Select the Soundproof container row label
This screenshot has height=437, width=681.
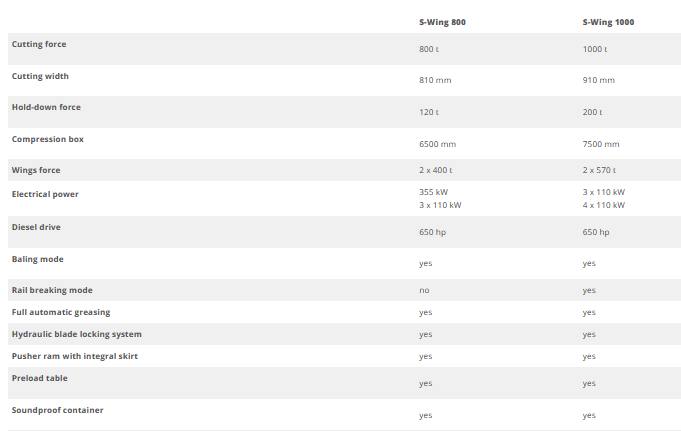tap(57, 410)
